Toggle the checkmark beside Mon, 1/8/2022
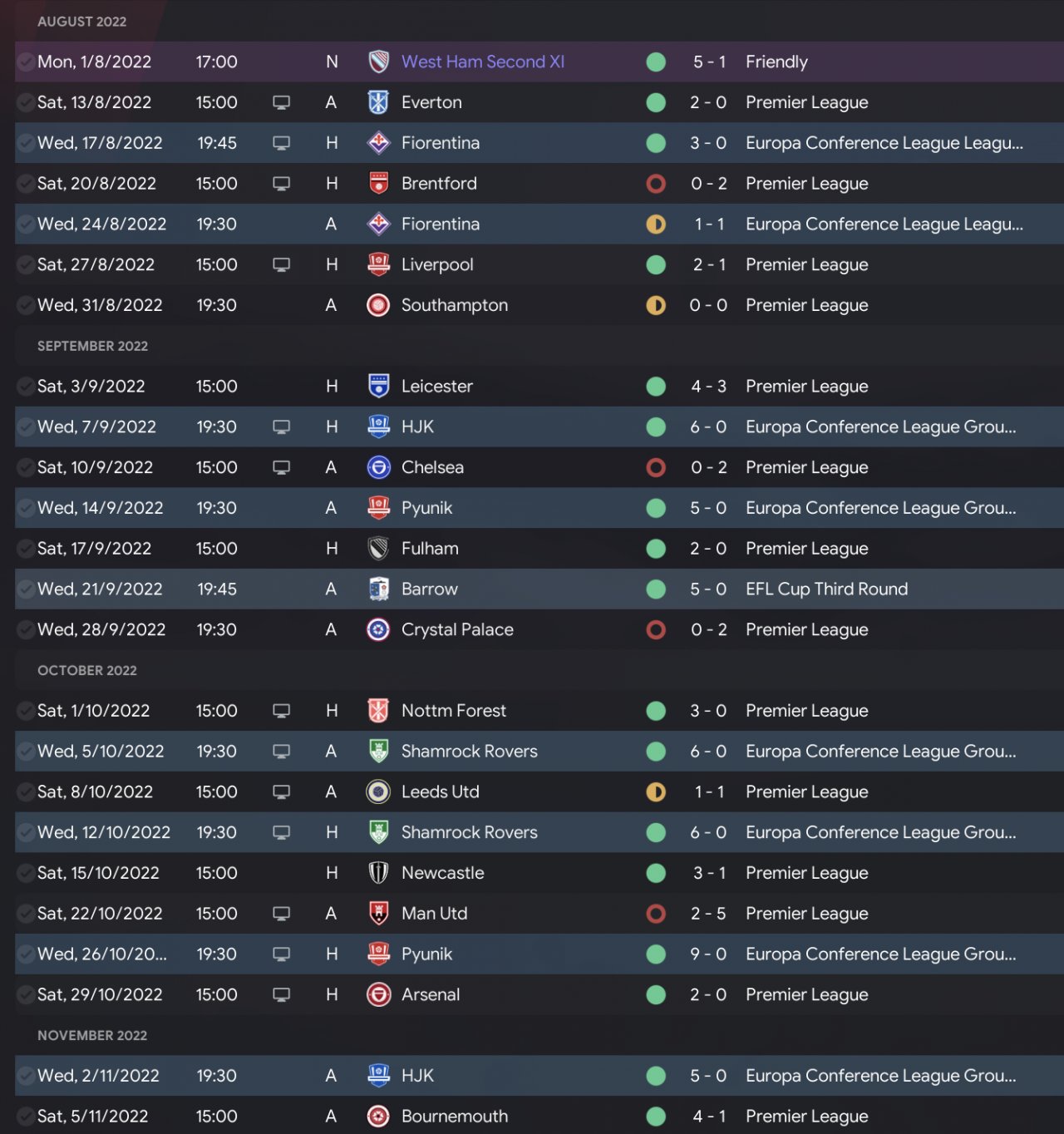This screenshot has width=1064, height=1134. (26, 62)
